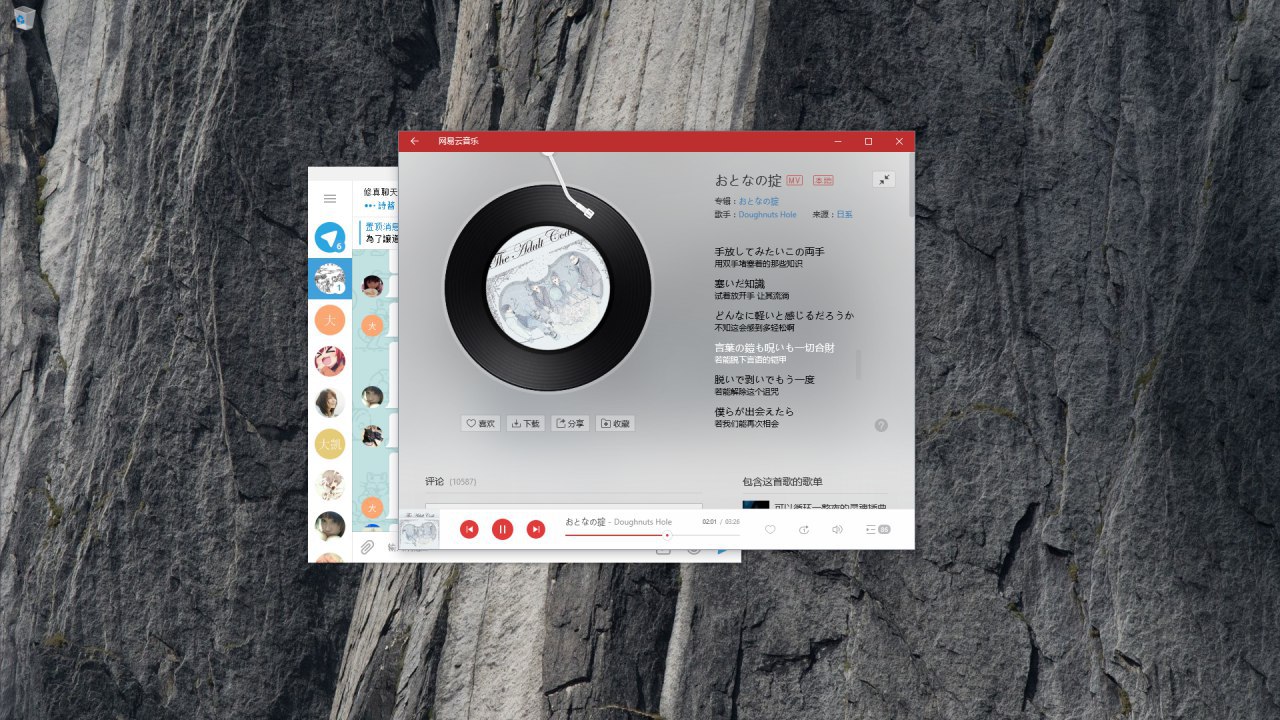
Task: Click the back arrow in NetEase Music
Action: pyautogui.click(x=414, y=141)
